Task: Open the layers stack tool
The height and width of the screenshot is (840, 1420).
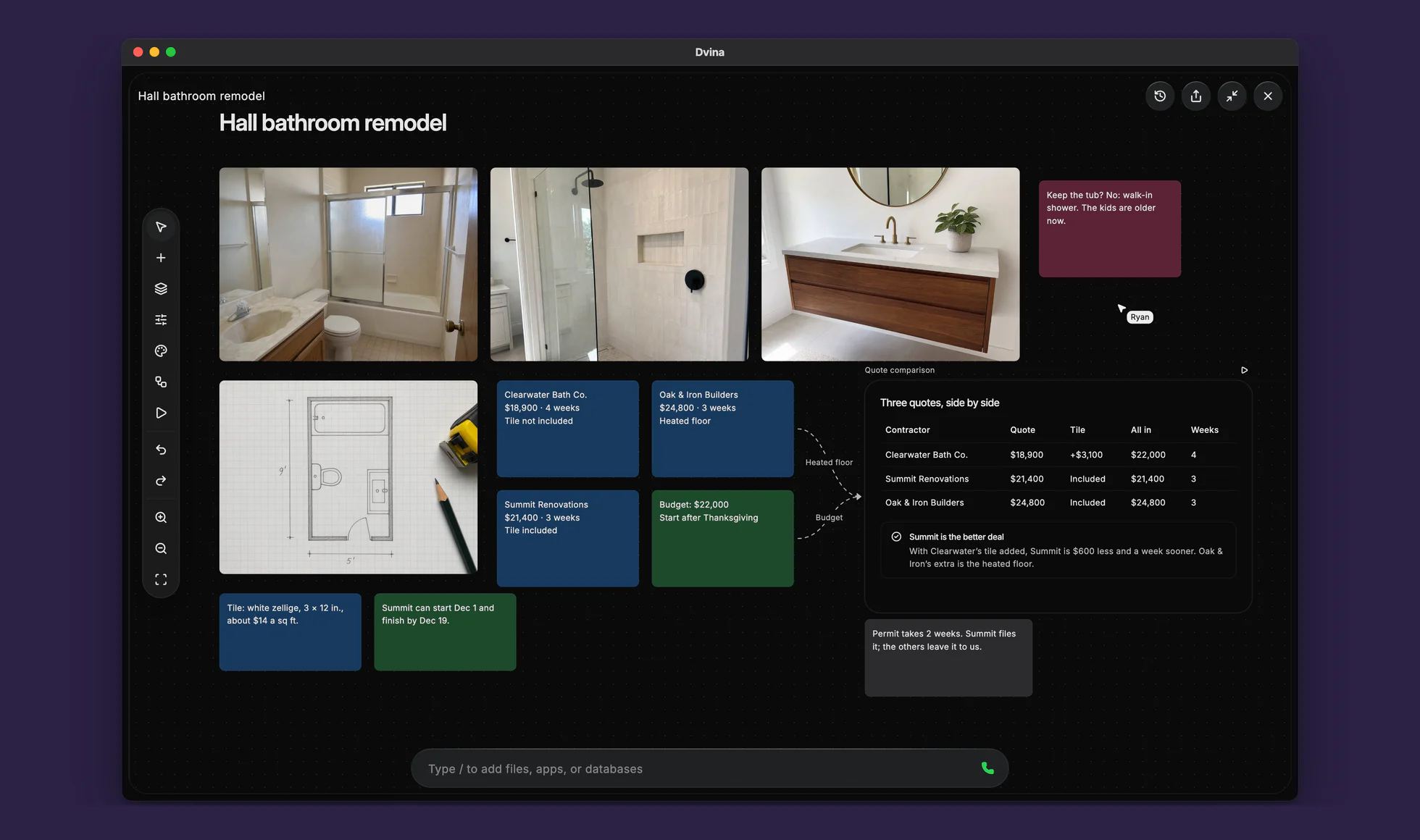Action: click(x=161, y=289)
